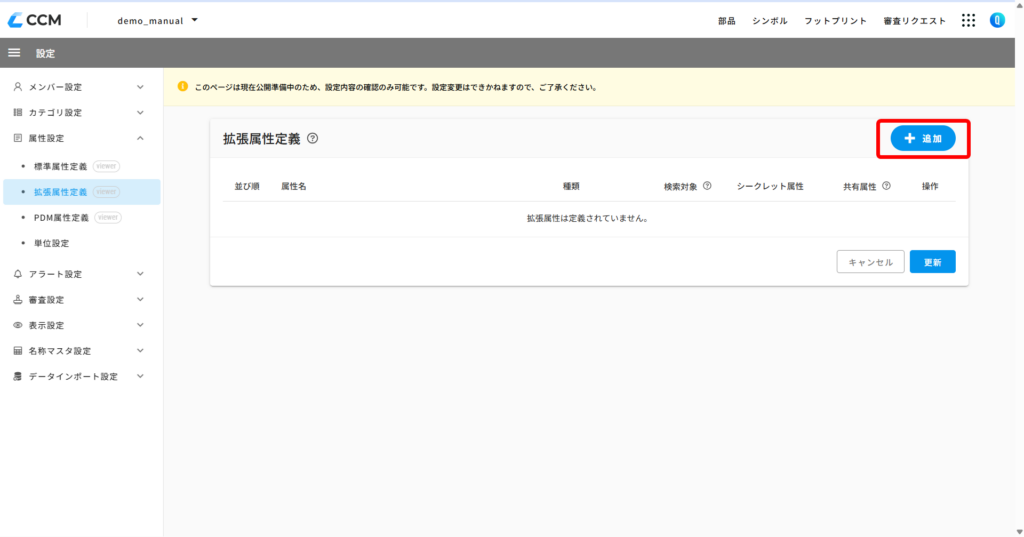The width and height of the screenshot is (1024, 537).
Task: Click the 並び順 column header
Action: click(247, 186)
